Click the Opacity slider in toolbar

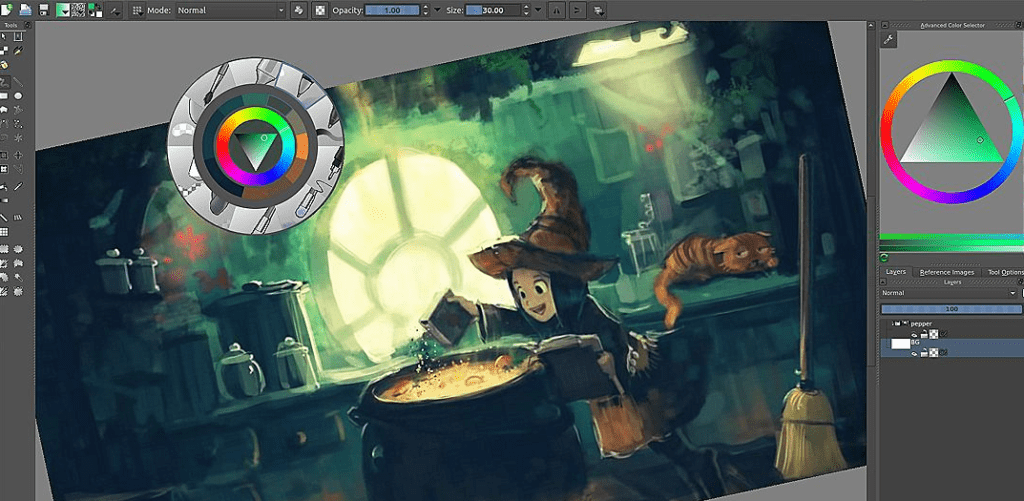pyautogui.click(x=392, y=10)
